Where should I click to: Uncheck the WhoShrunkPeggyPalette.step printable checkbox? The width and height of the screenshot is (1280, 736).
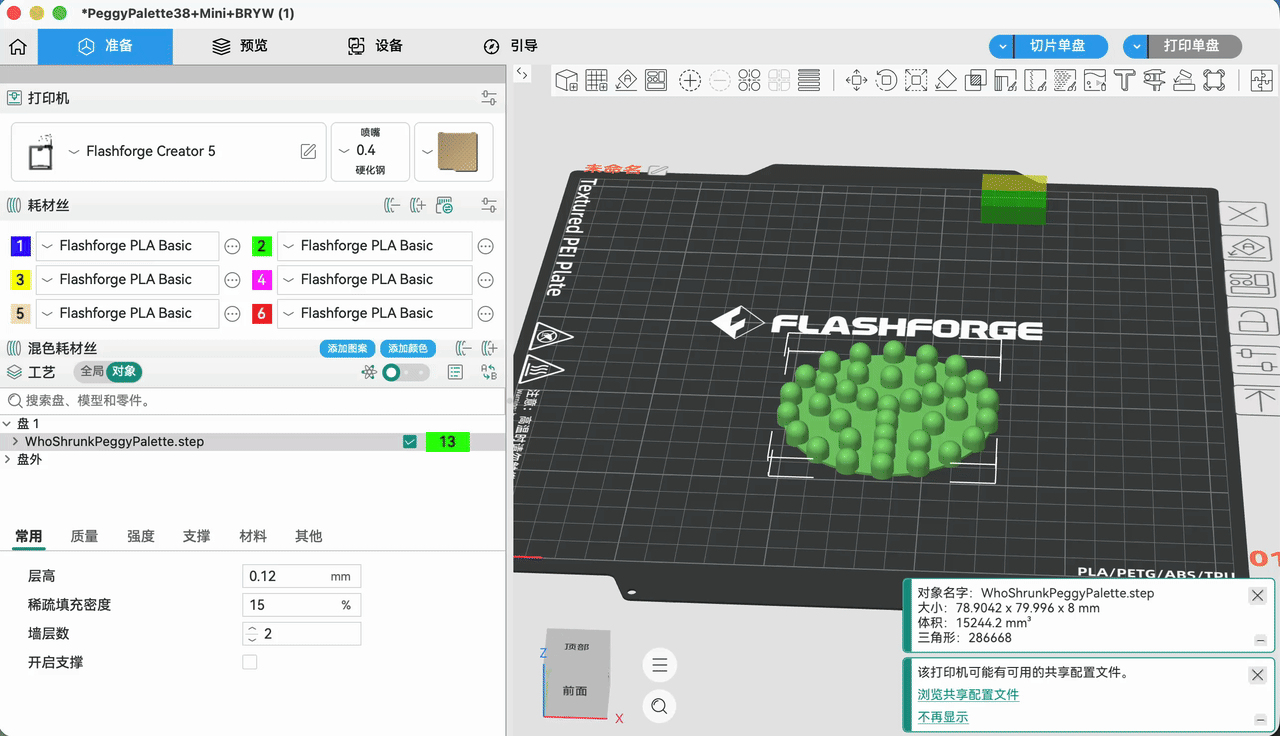(409, 441)
